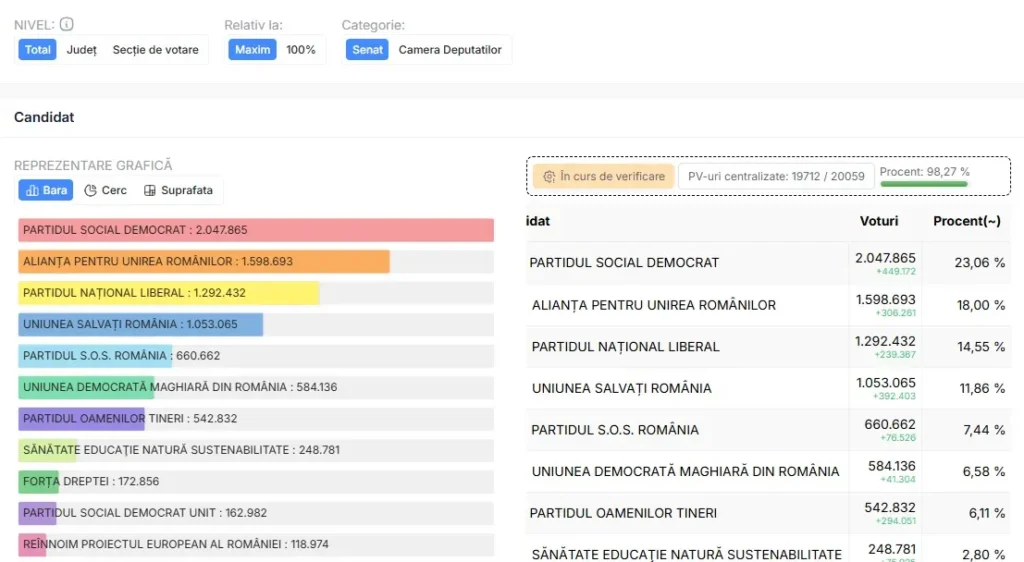Select Secție de votare level
The height and width of the screenshot is (562, 1024).
[155, 50]
